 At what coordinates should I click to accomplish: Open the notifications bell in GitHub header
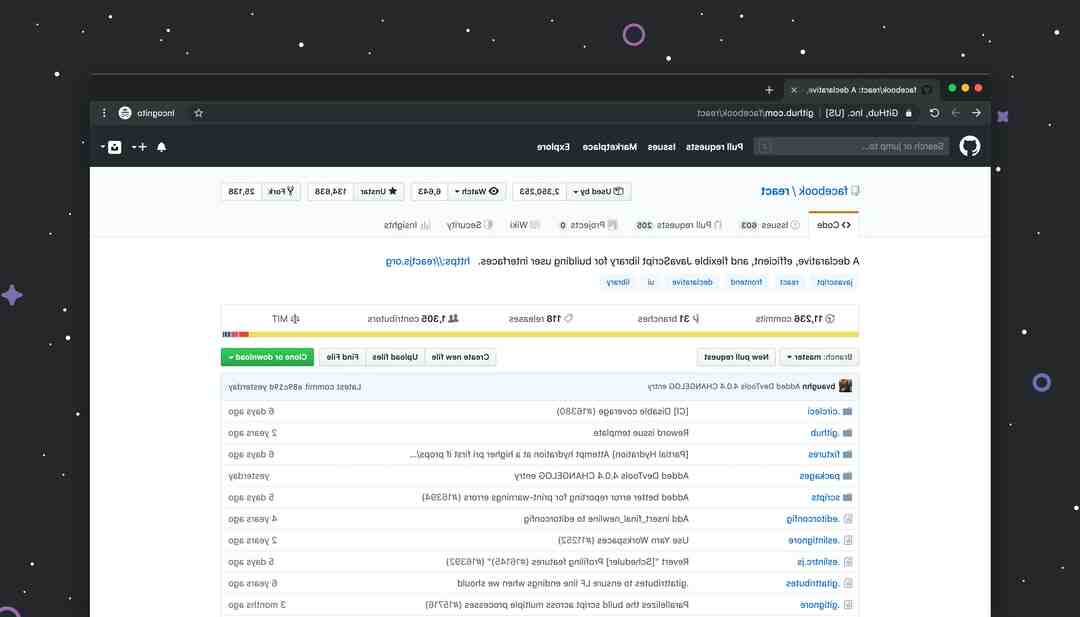click(161, 147)
